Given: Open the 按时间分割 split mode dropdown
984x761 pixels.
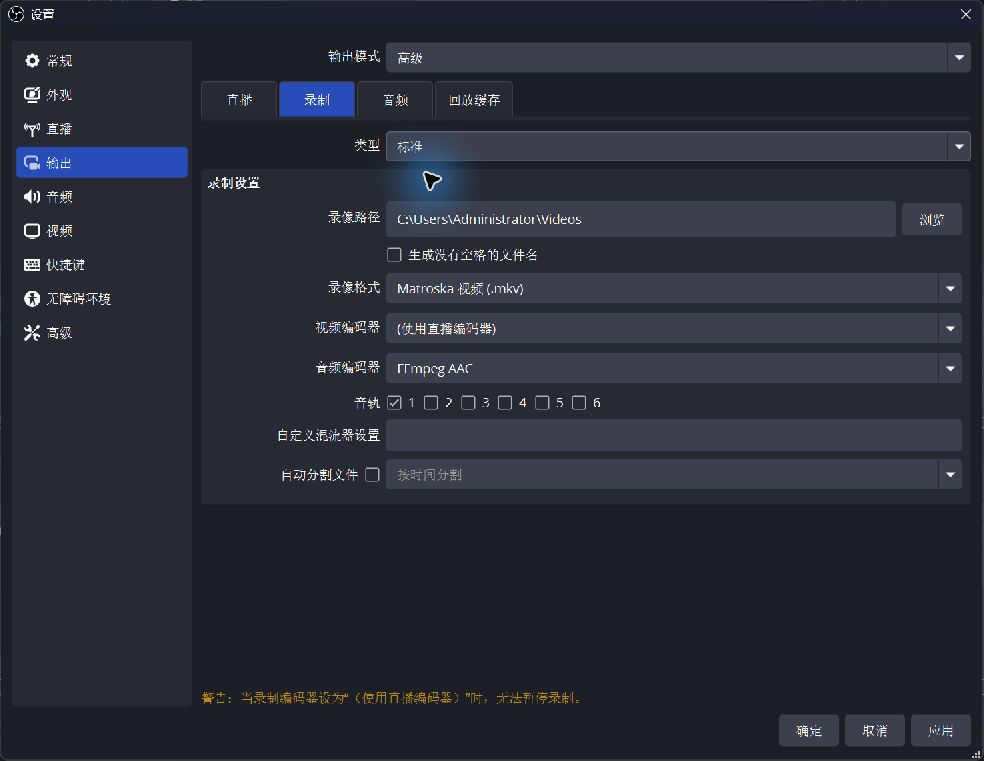Looking at the screenshot, I should 673,475.
